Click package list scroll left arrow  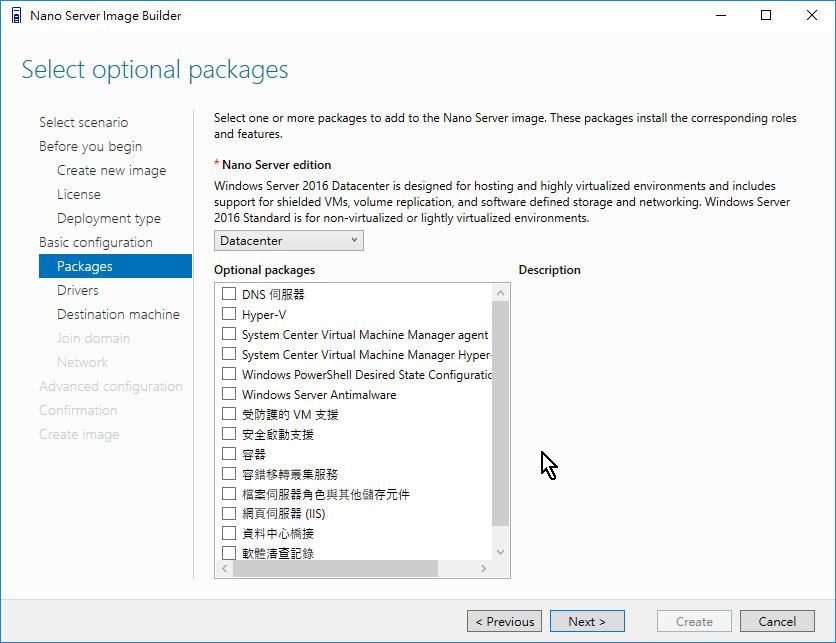(224, 568)
